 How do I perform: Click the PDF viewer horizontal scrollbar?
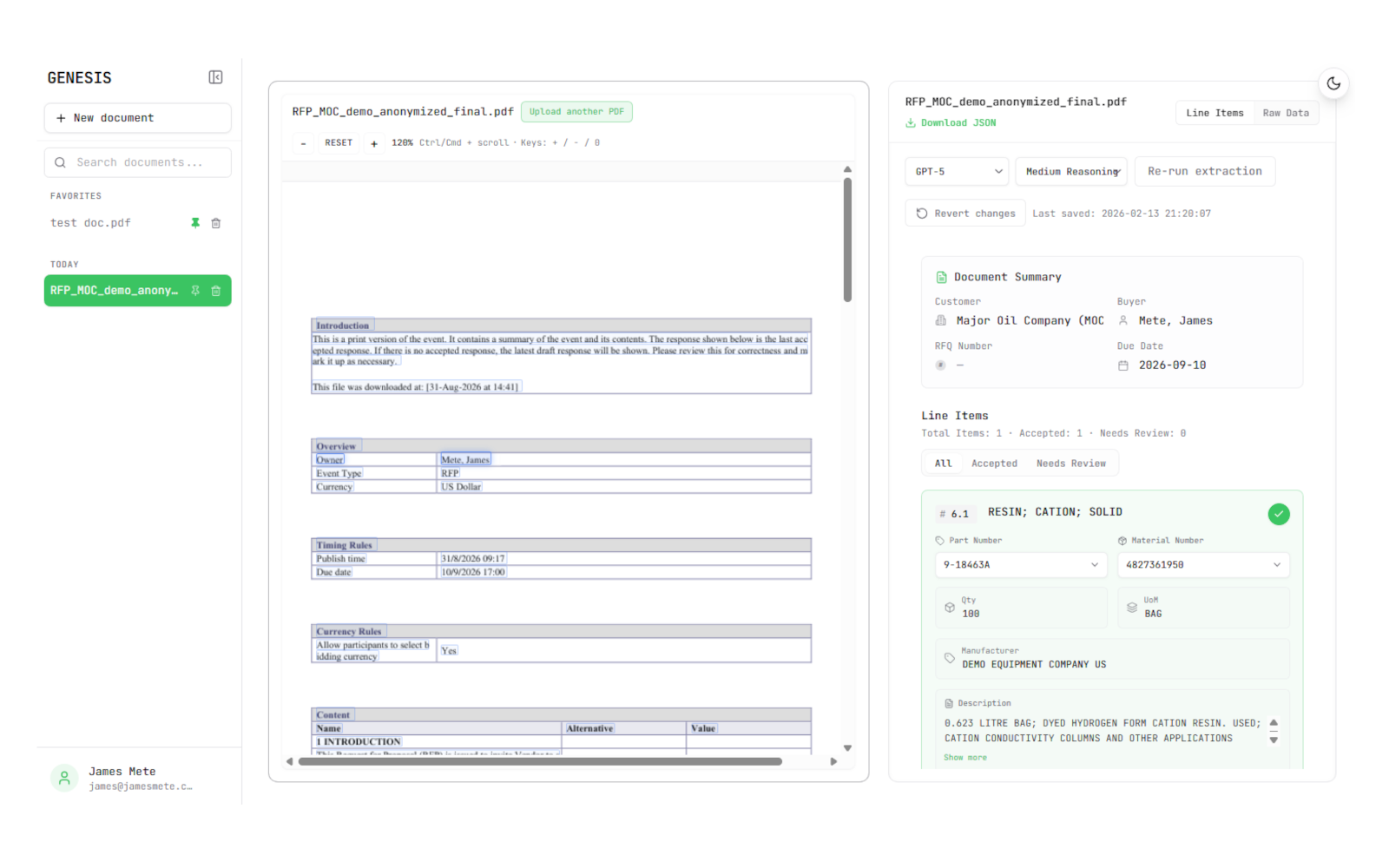point(538,760)
